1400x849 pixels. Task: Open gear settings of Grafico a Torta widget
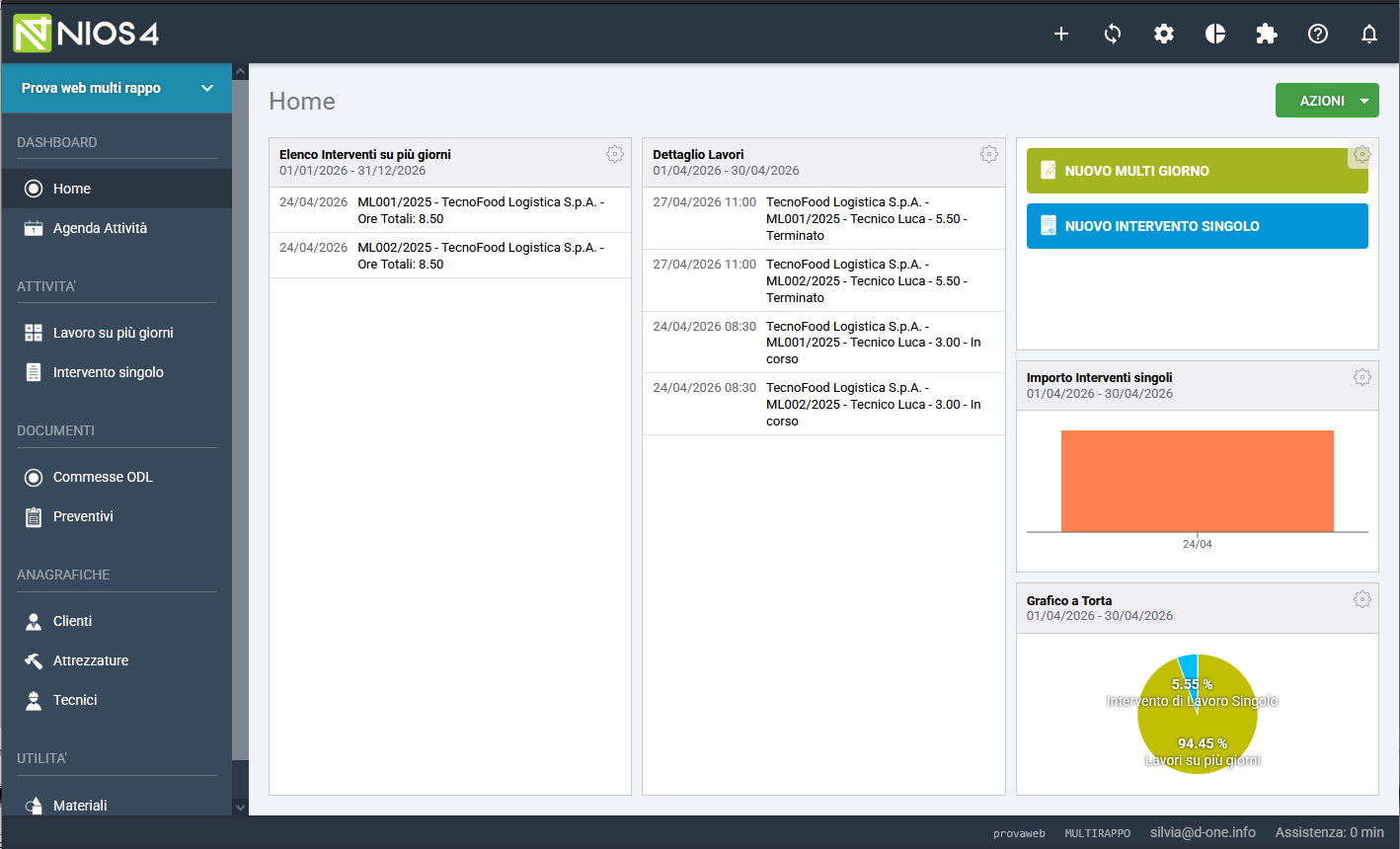coord(1362,599)
